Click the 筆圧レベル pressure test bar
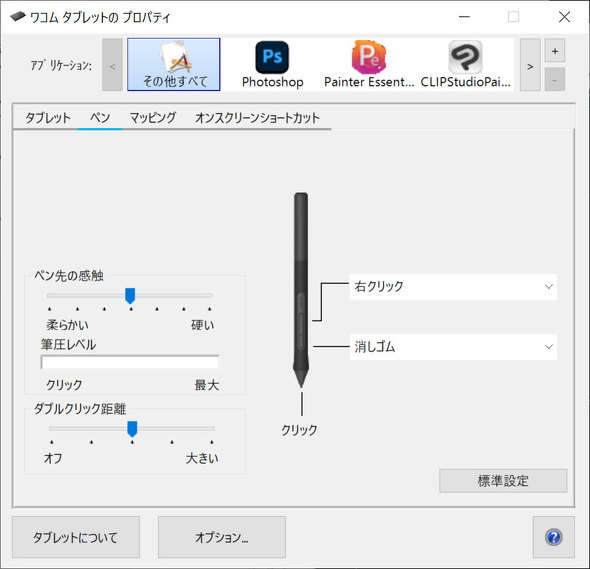Screen dimensions: 590x569 (130, 362)
